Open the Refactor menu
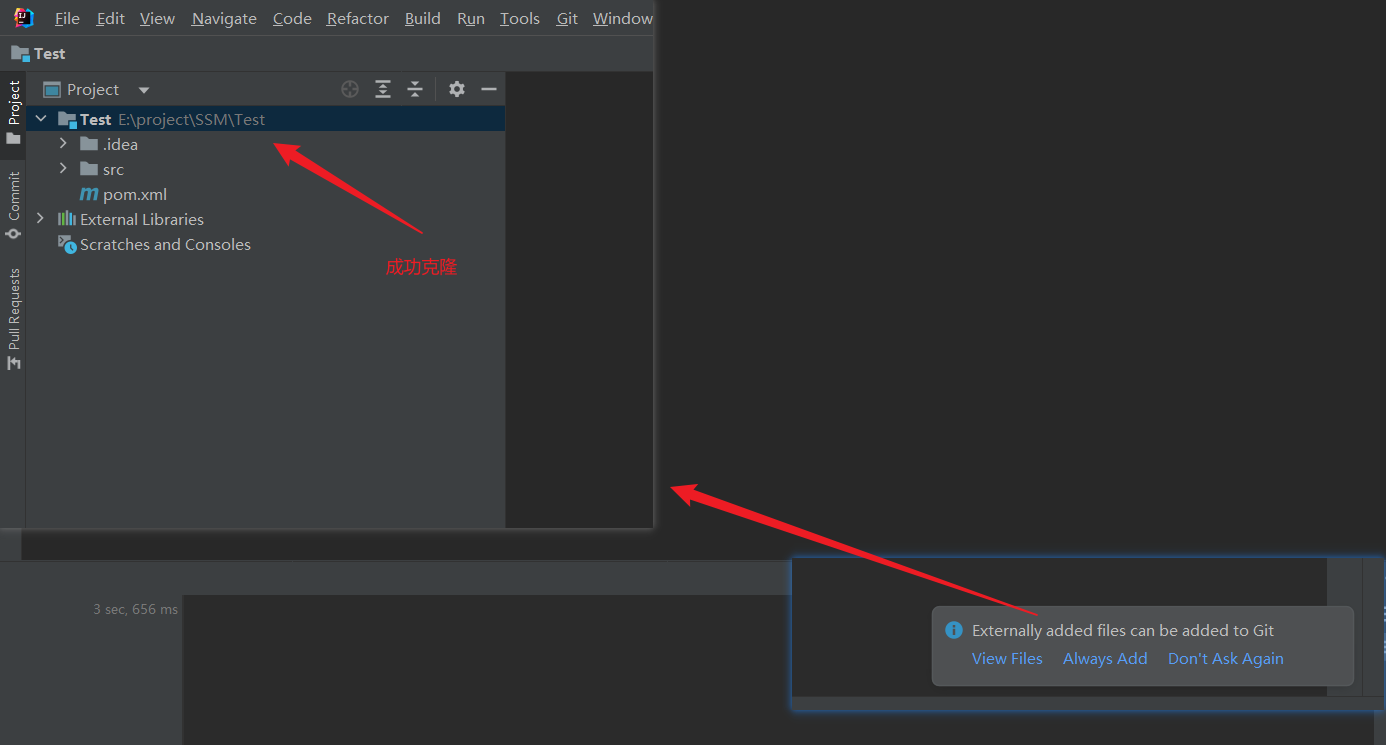 click(x=357, y=19)
